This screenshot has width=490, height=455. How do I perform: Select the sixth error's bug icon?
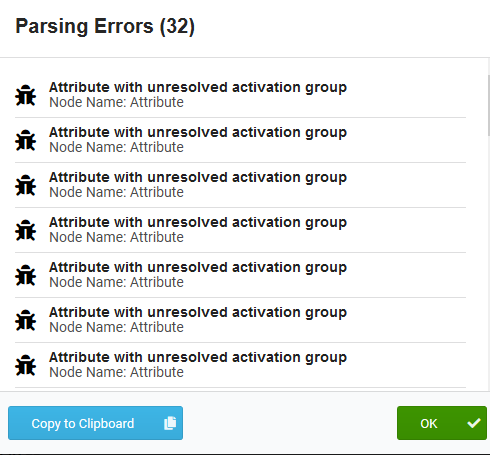point(25,320)
